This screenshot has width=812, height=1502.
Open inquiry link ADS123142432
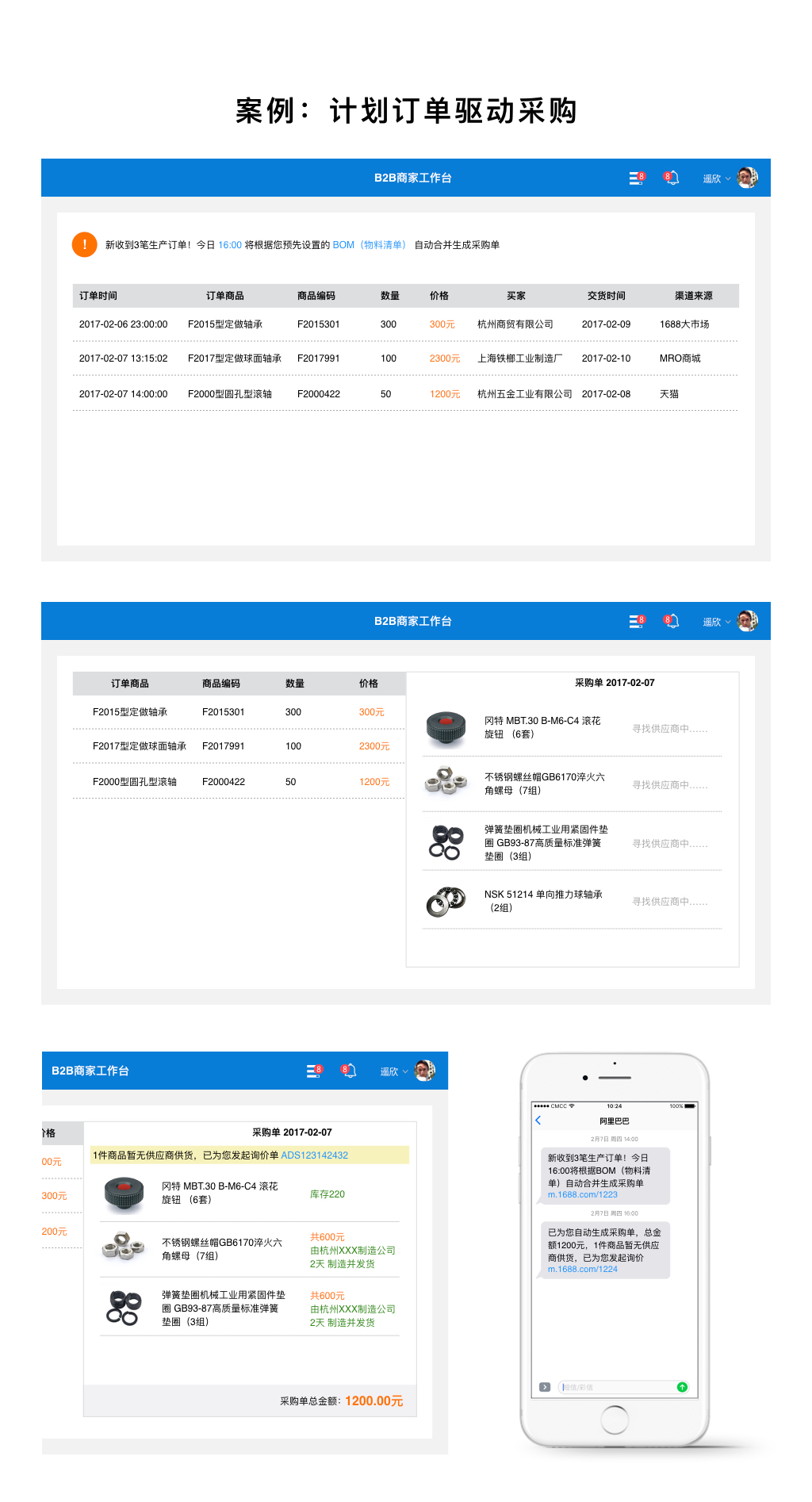315,1155
